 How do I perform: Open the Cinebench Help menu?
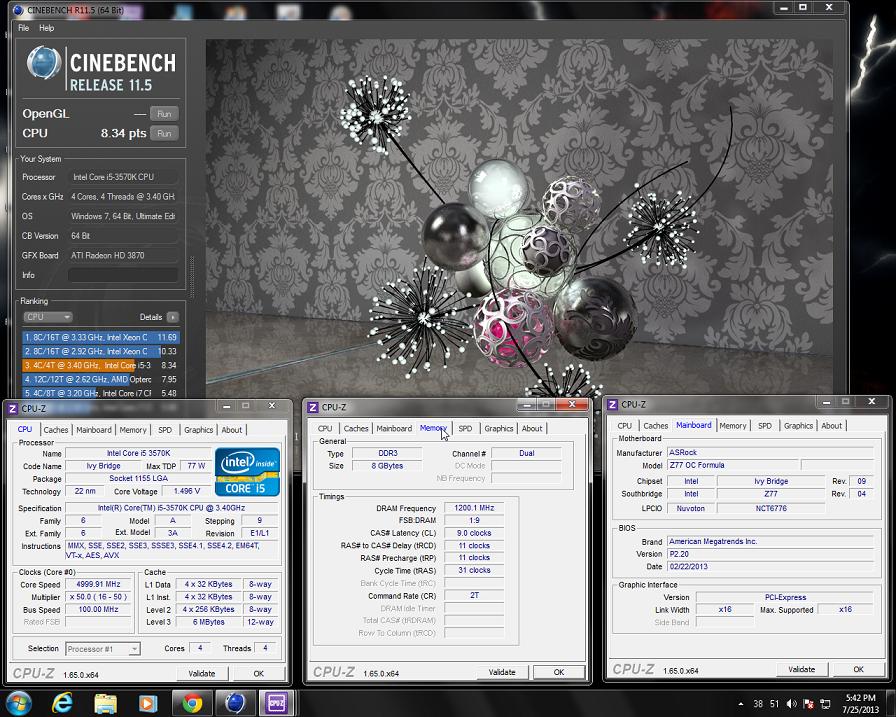pyautogui.click(x=46, y=28)
